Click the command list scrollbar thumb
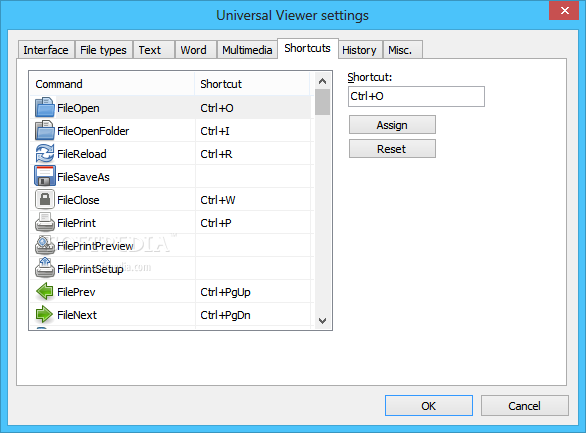This screenshot has width=586, height=433. tap(323, 102)
